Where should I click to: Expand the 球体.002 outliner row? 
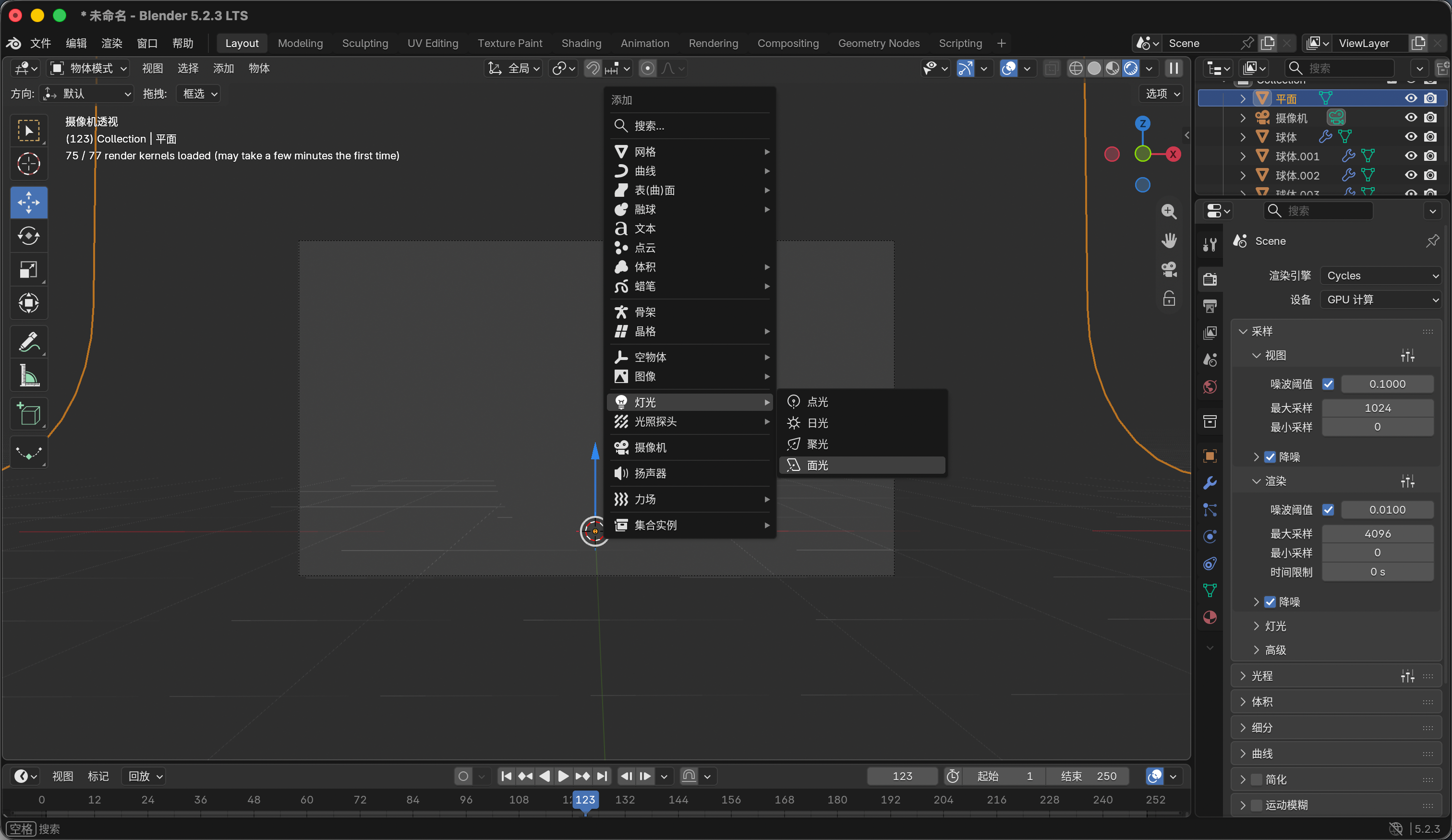point(1243,175)
